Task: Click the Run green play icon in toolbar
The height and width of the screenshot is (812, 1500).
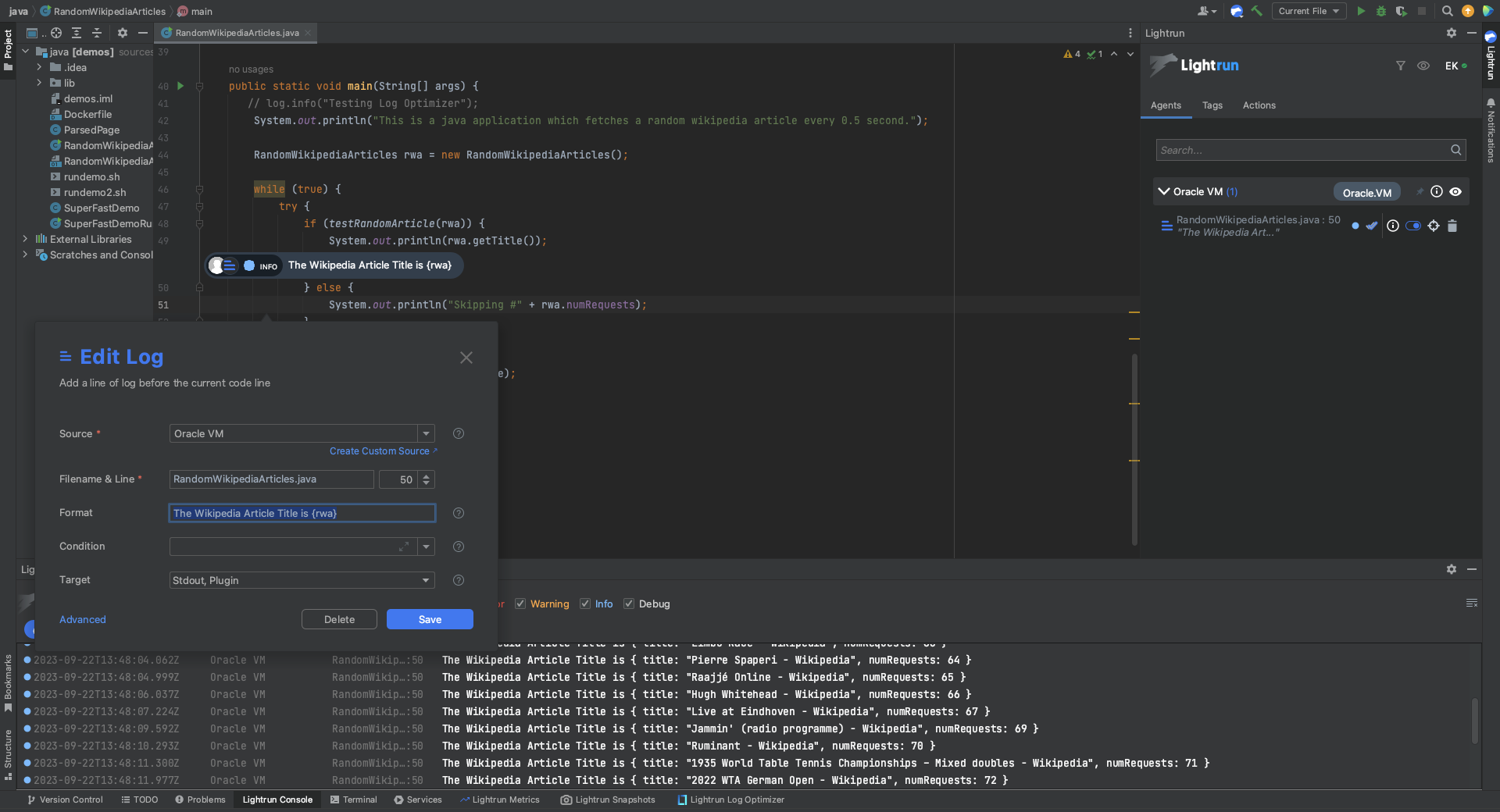Action: [1361, 11]
